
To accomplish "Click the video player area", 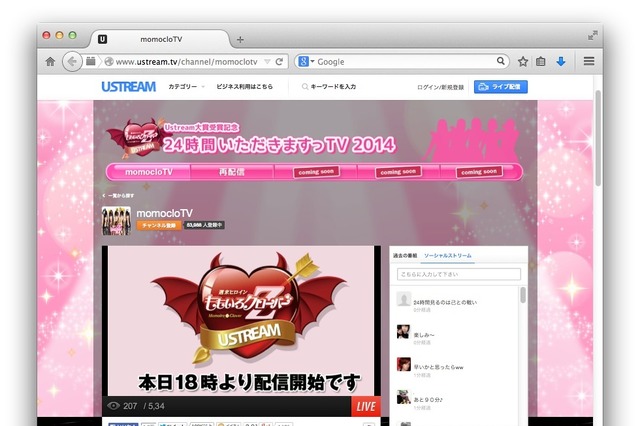I will (241, 321).
